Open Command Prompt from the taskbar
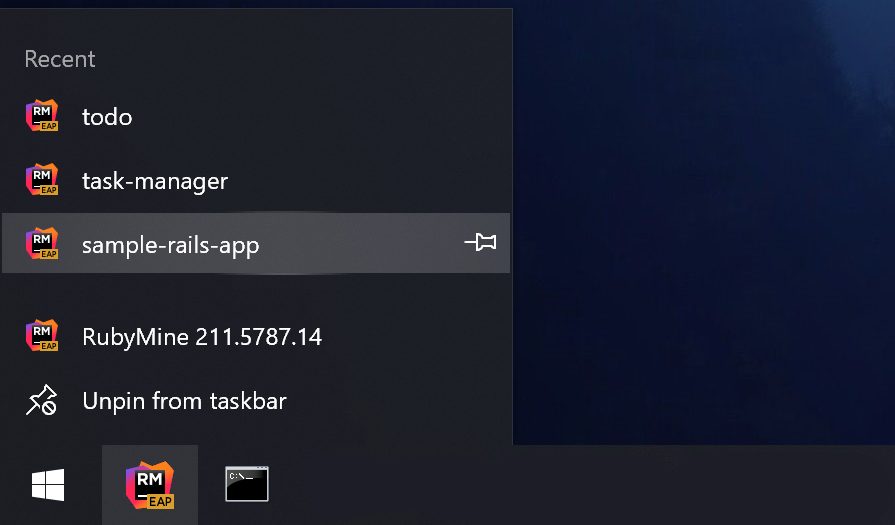 pos(247,484)
